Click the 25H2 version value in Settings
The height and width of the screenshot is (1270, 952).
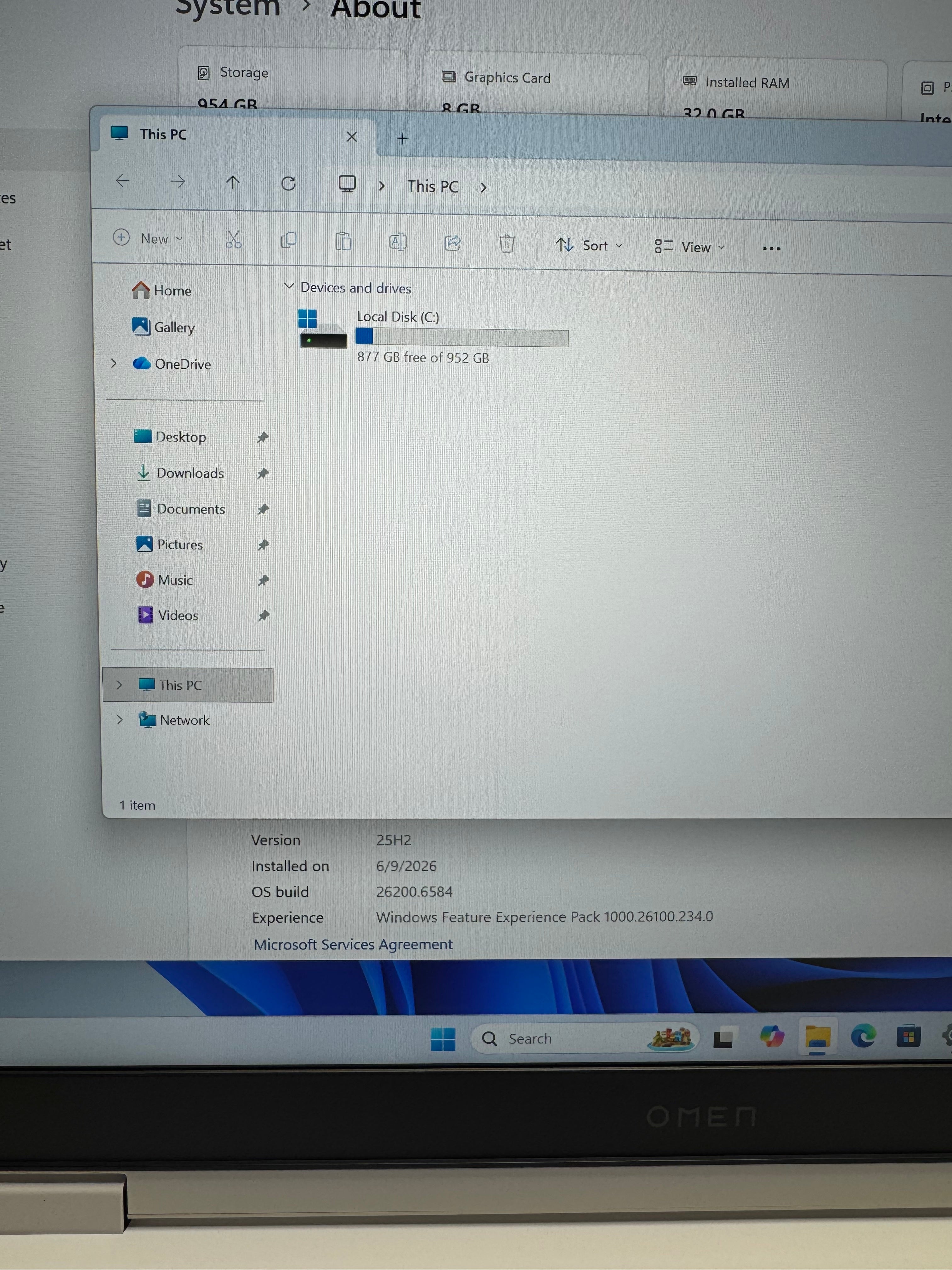click(394, 840)
